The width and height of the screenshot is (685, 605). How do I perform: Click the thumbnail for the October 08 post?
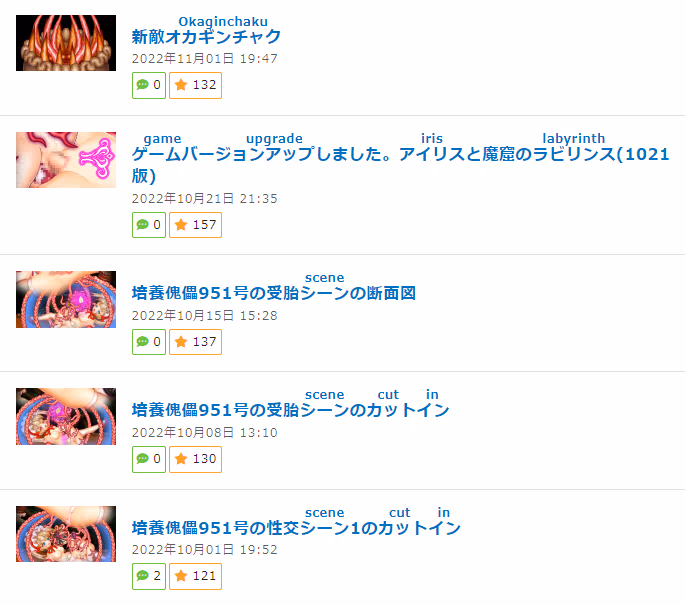click(66, 416)
